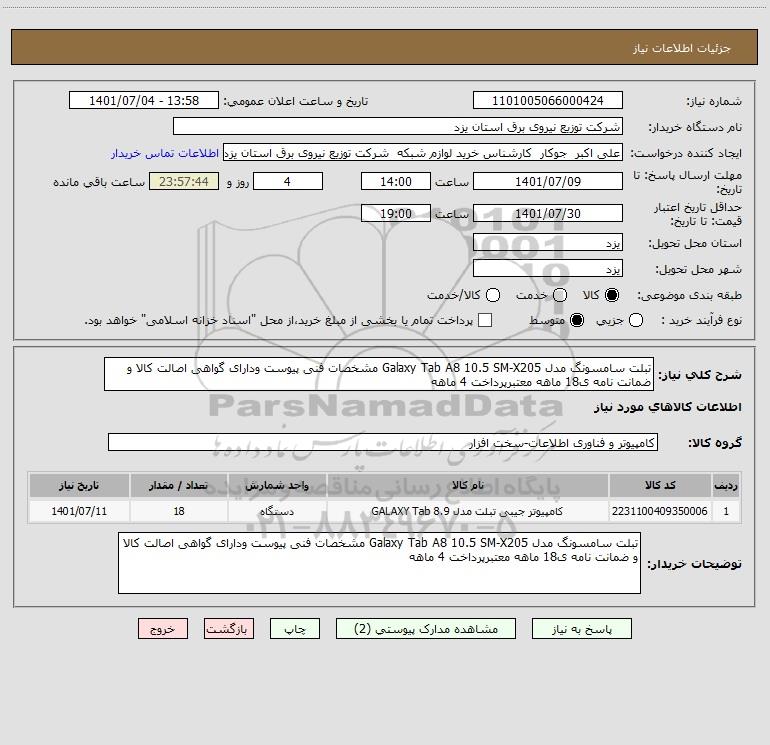
Task: Click the خروج exit button
Action: coord(163,629)
